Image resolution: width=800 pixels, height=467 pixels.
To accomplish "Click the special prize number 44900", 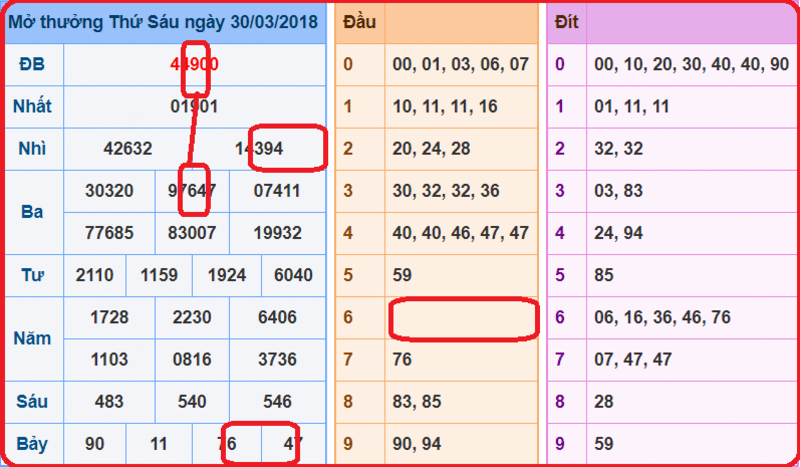I will click(194, 64).
